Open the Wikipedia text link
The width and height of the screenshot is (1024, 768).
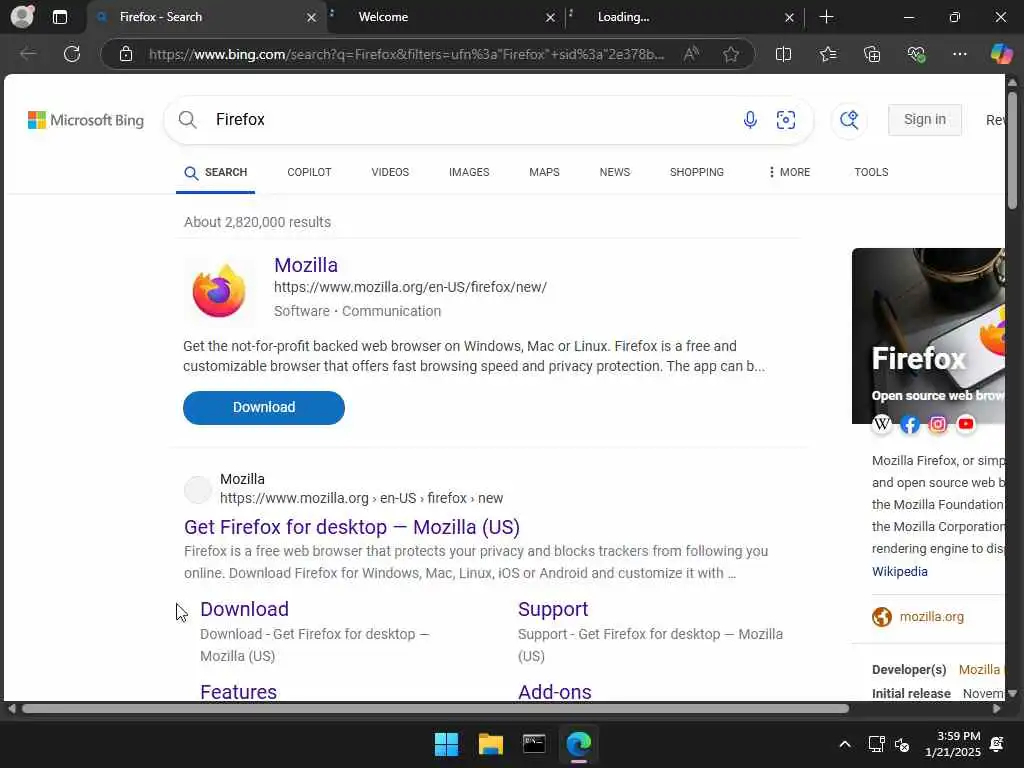(x=899, y=571)
